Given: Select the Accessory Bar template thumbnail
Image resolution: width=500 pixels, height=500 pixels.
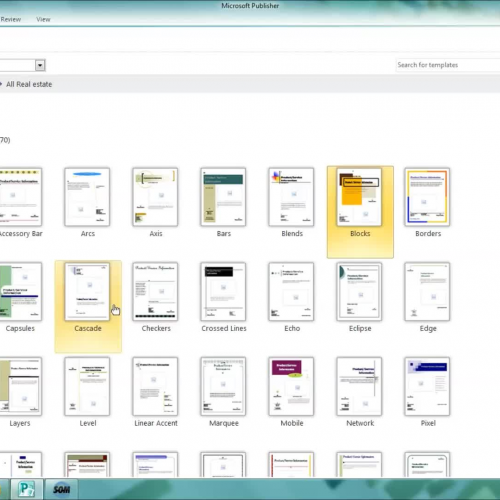Looking at the screenshot, I should click(x=20, y=197).
